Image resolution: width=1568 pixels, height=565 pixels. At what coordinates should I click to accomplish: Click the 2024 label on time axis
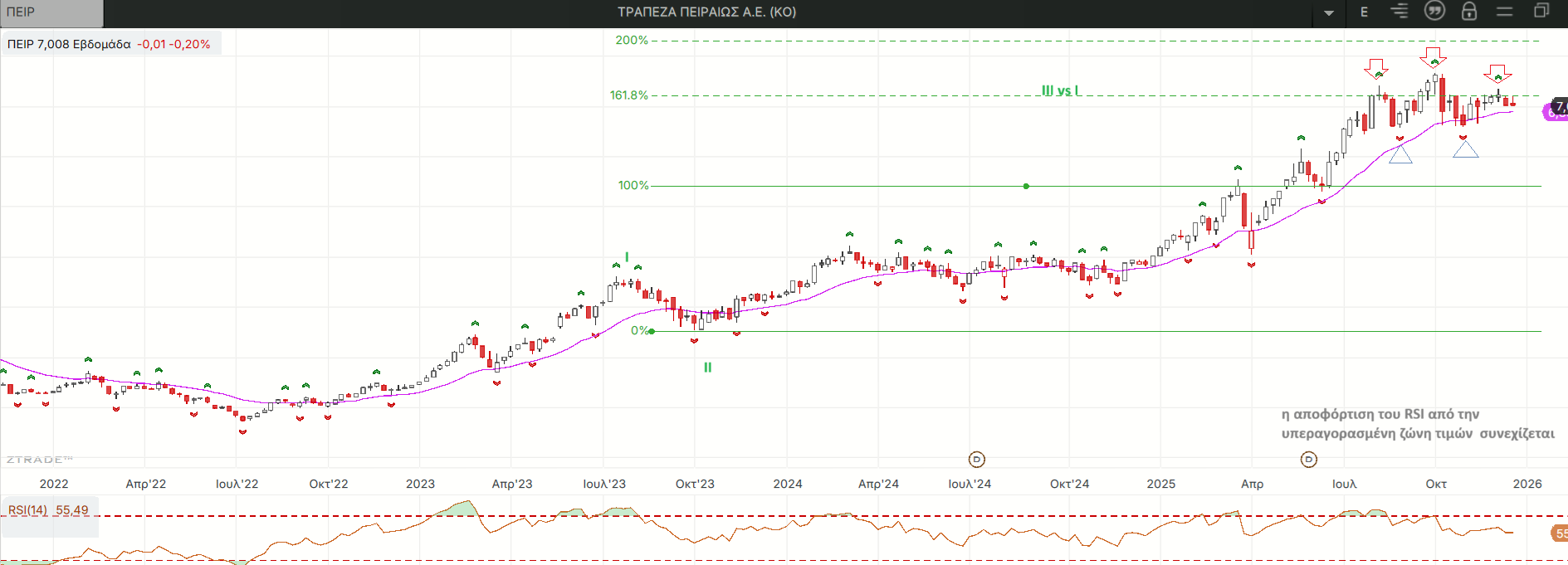(787, 484)
